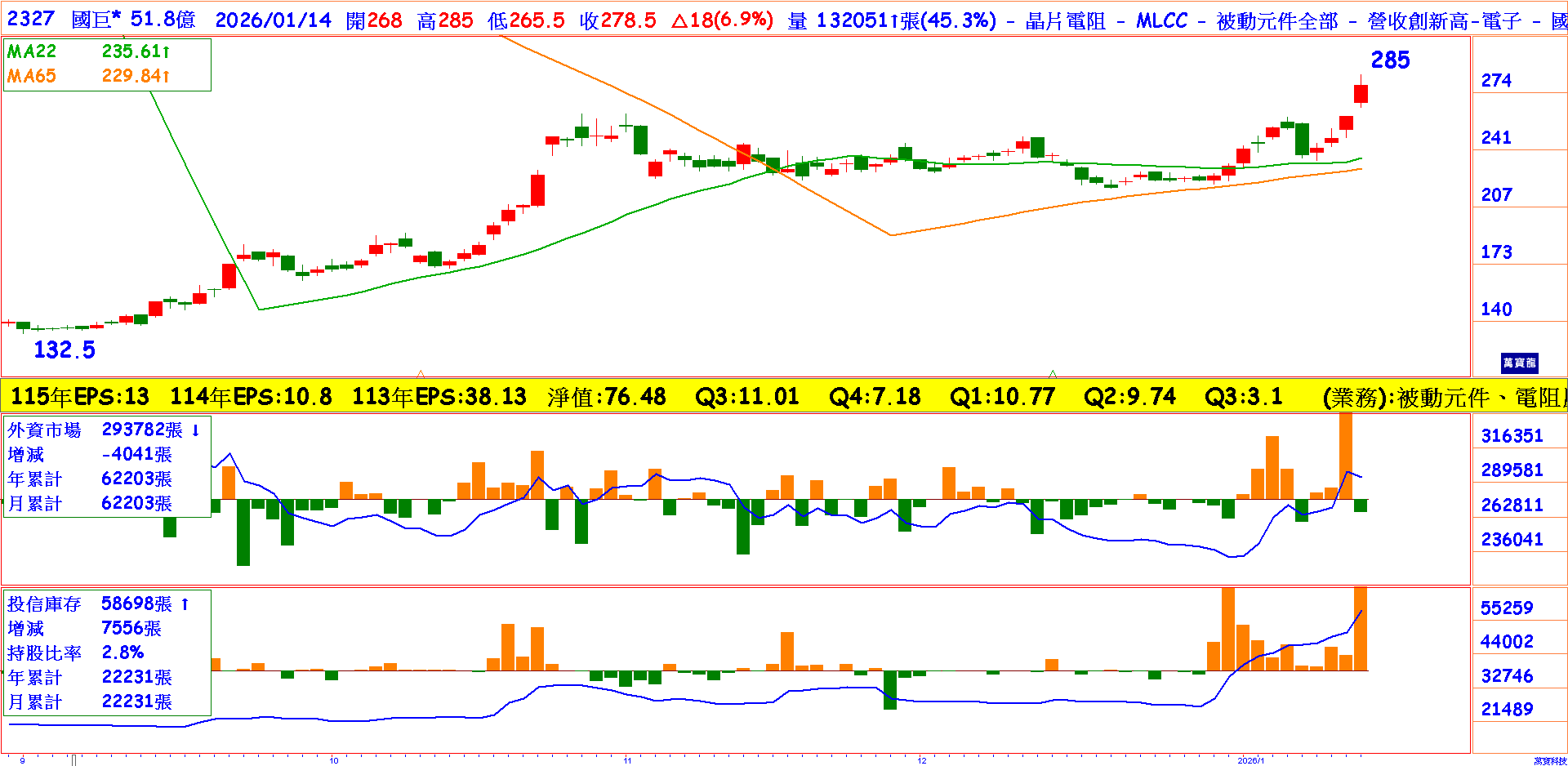Viewport: 1568px width, 766px height.
Task: Click the 2327 stock code in header
Action: 30,20
